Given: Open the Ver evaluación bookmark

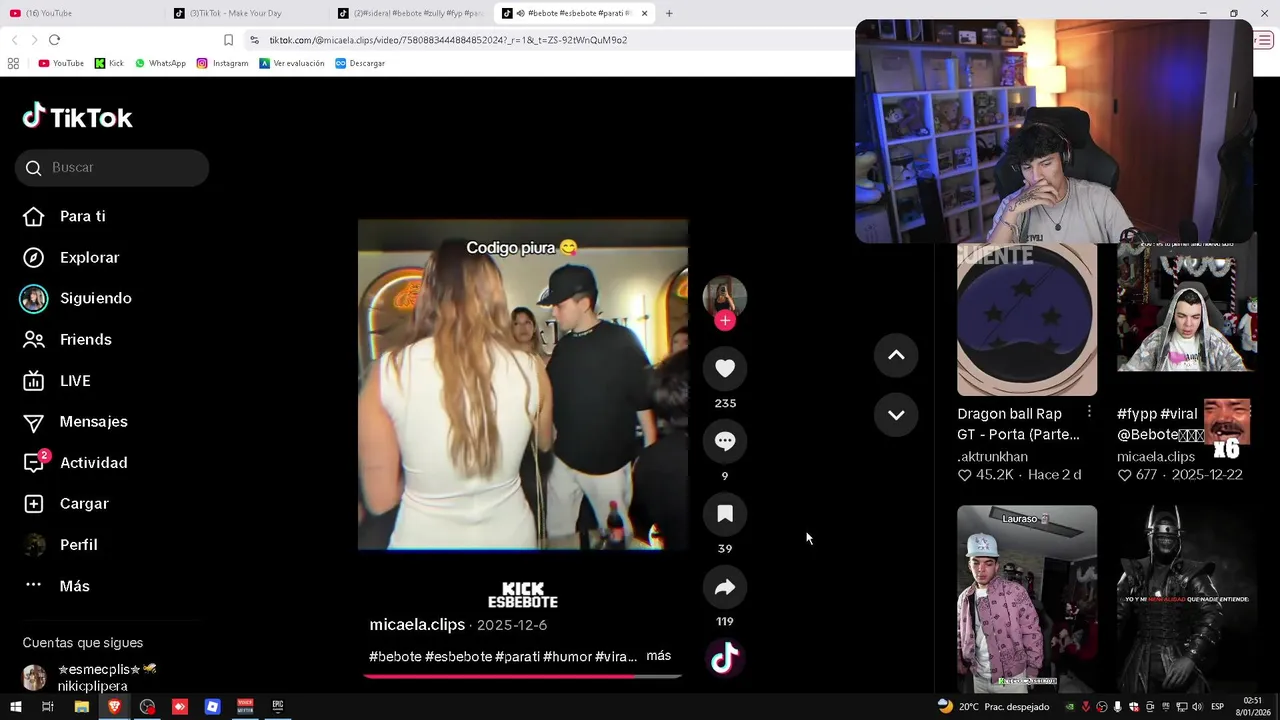Looking at the screenshot, I should (292, 63).
